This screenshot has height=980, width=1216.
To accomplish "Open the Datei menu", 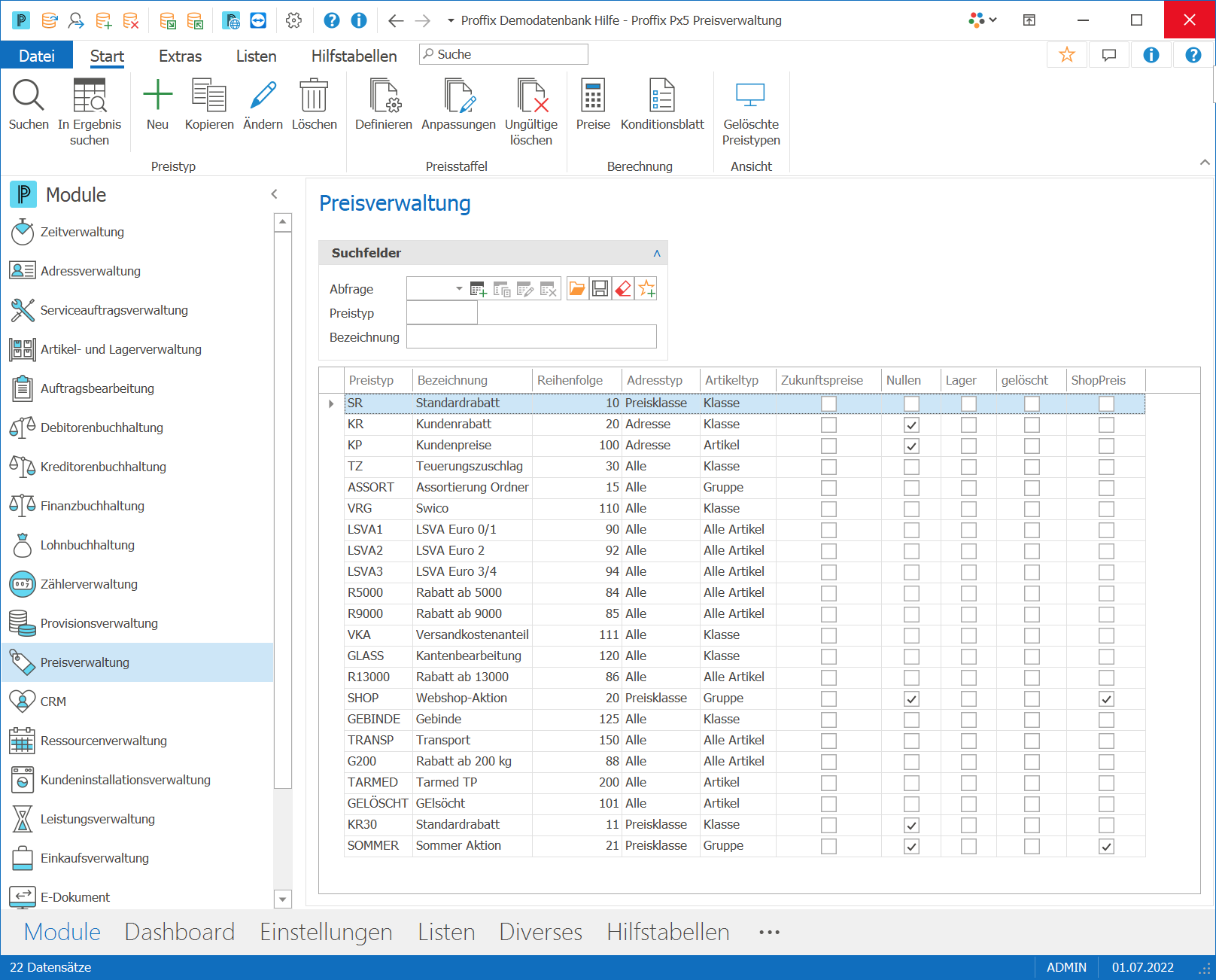I will tap(37, 56).
